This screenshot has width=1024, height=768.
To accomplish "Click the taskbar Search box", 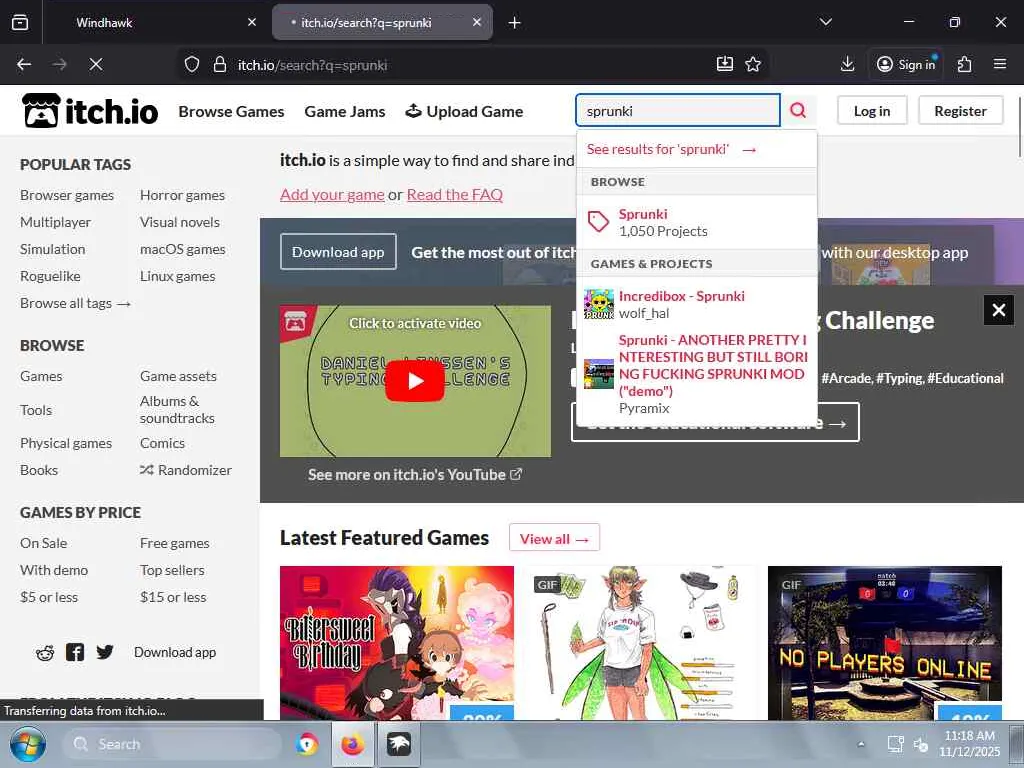I will coord(172,744).
